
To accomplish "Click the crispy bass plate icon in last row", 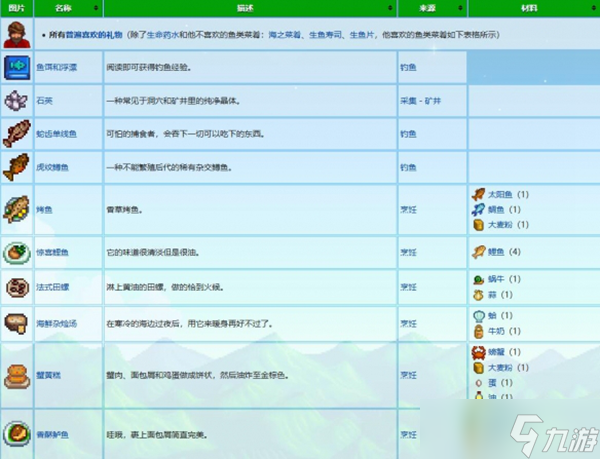I will pyautogui.click(x=17, y=434).
